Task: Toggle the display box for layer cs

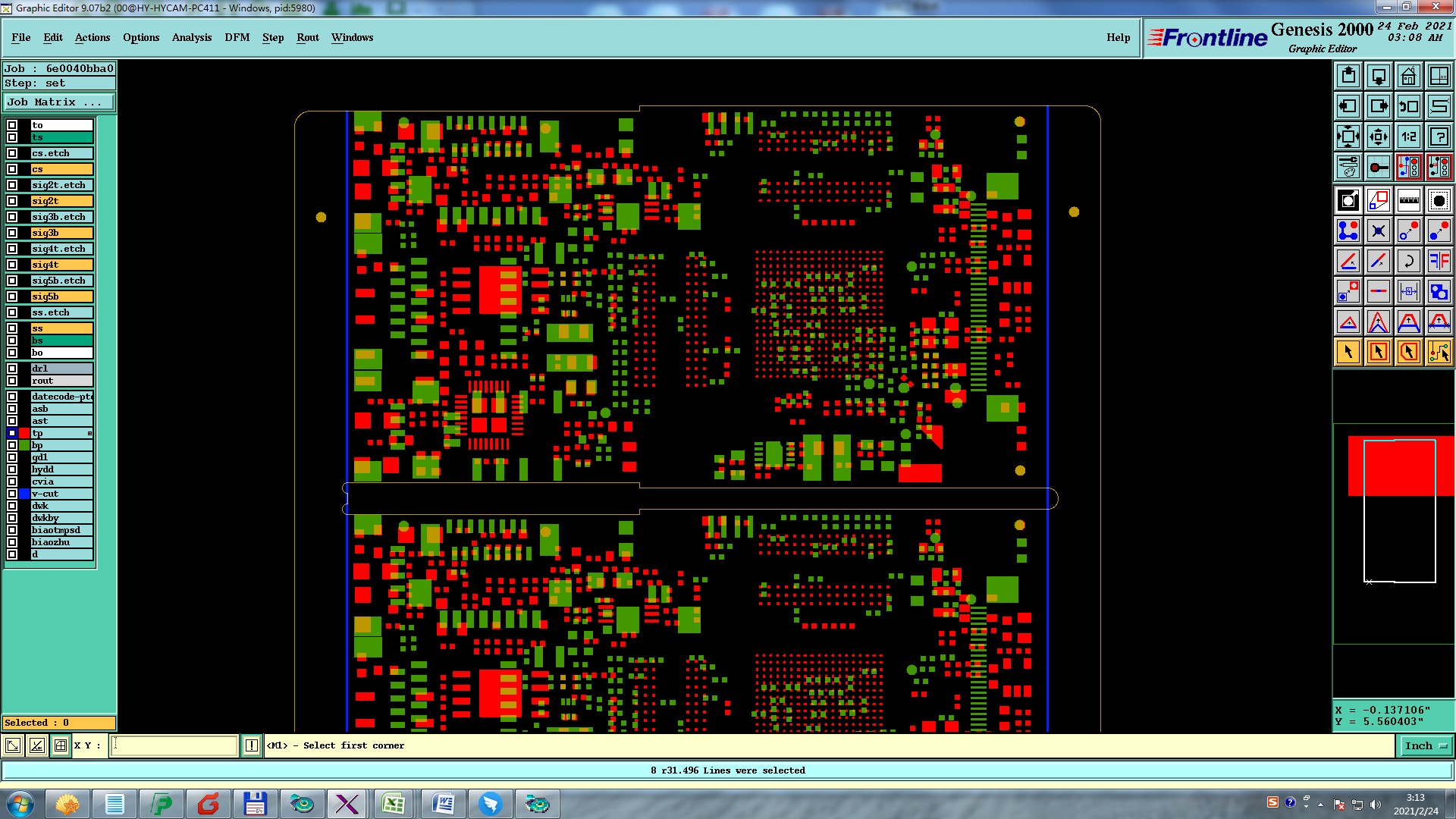Action: 12,169
